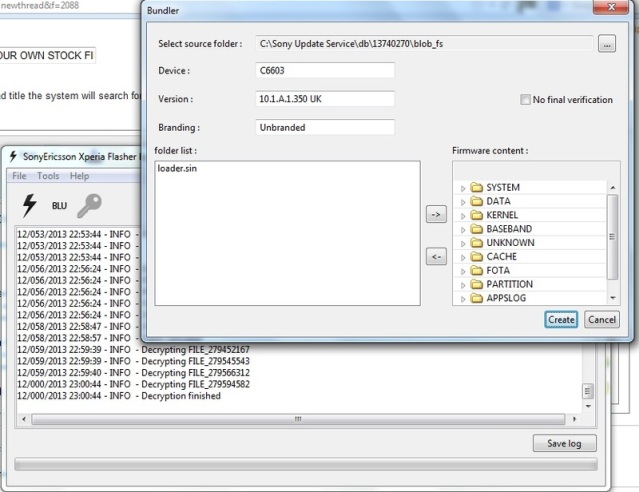Select the PARTITION tree label
Viewport: 639px width, 492px height.
coord(510,285)
